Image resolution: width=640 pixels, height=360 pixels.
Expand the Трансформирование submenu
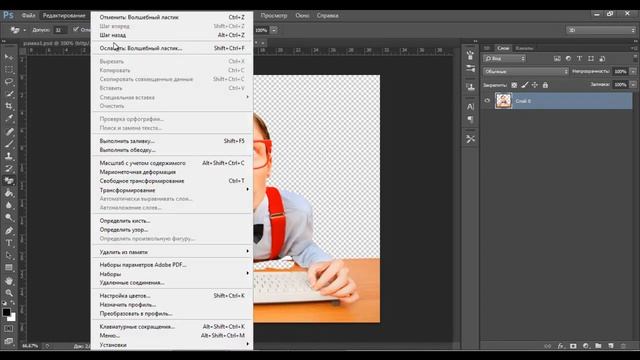pos(171,190)
